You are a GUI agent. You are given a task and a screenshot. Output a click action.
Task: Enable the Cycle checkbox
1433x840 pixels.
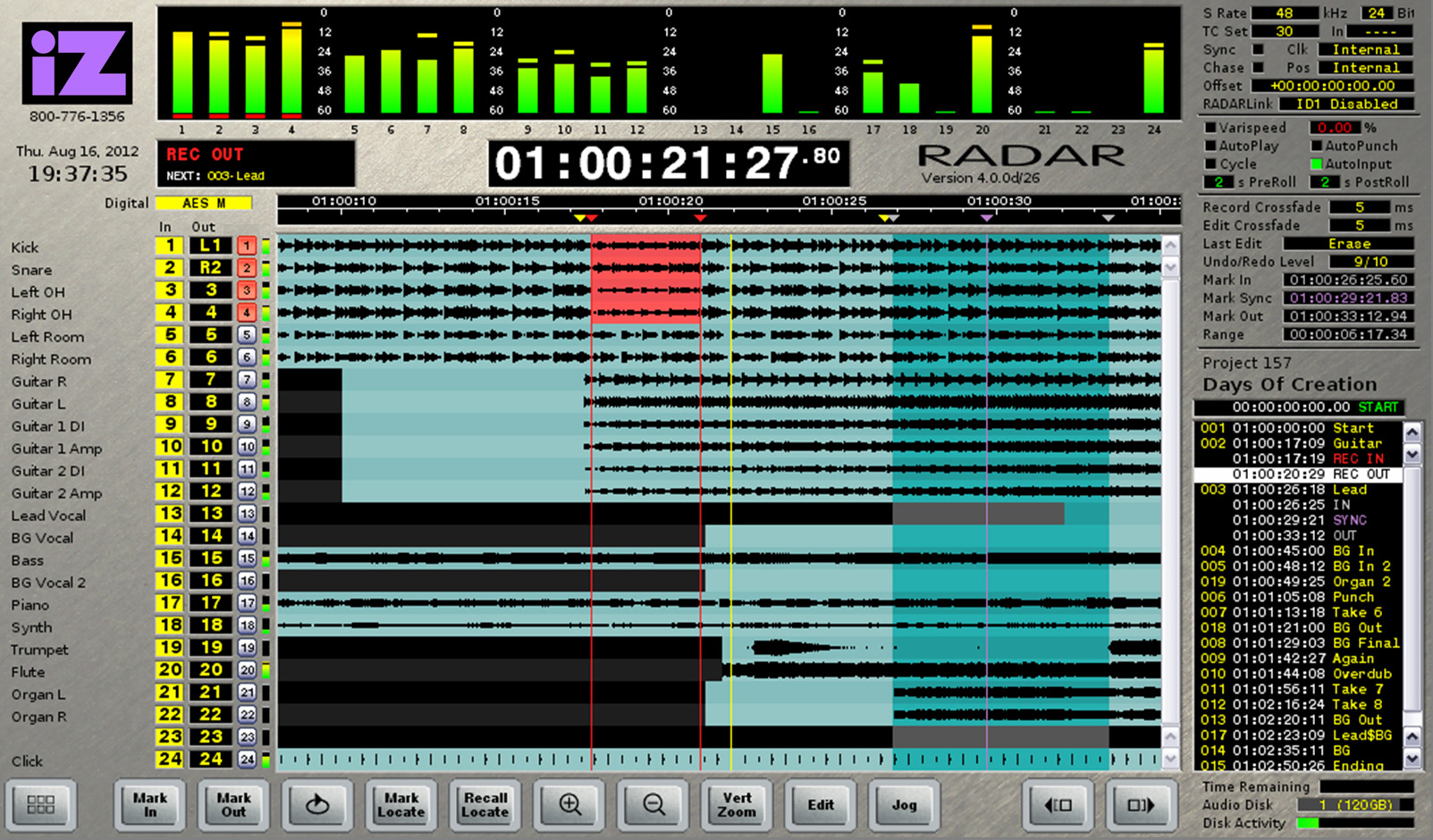(x=1211, y=164)
